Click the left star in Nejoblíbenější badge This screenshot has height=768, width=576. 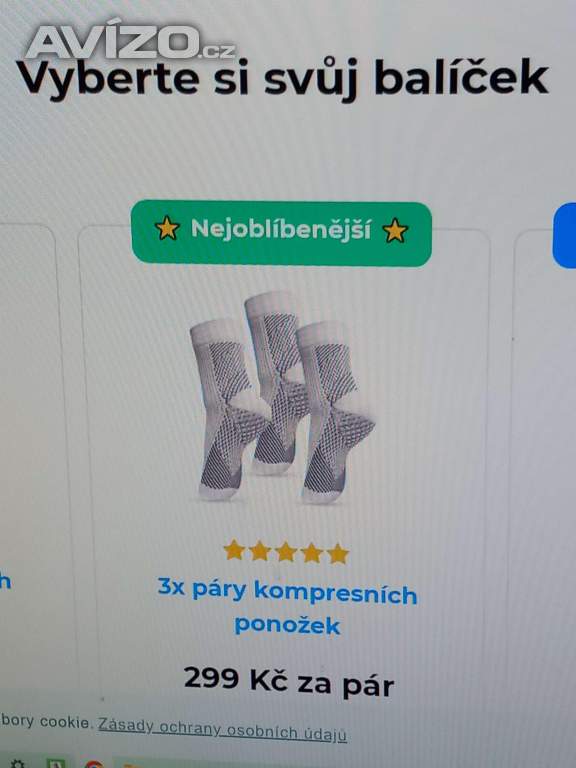click(x=168, y=228)
